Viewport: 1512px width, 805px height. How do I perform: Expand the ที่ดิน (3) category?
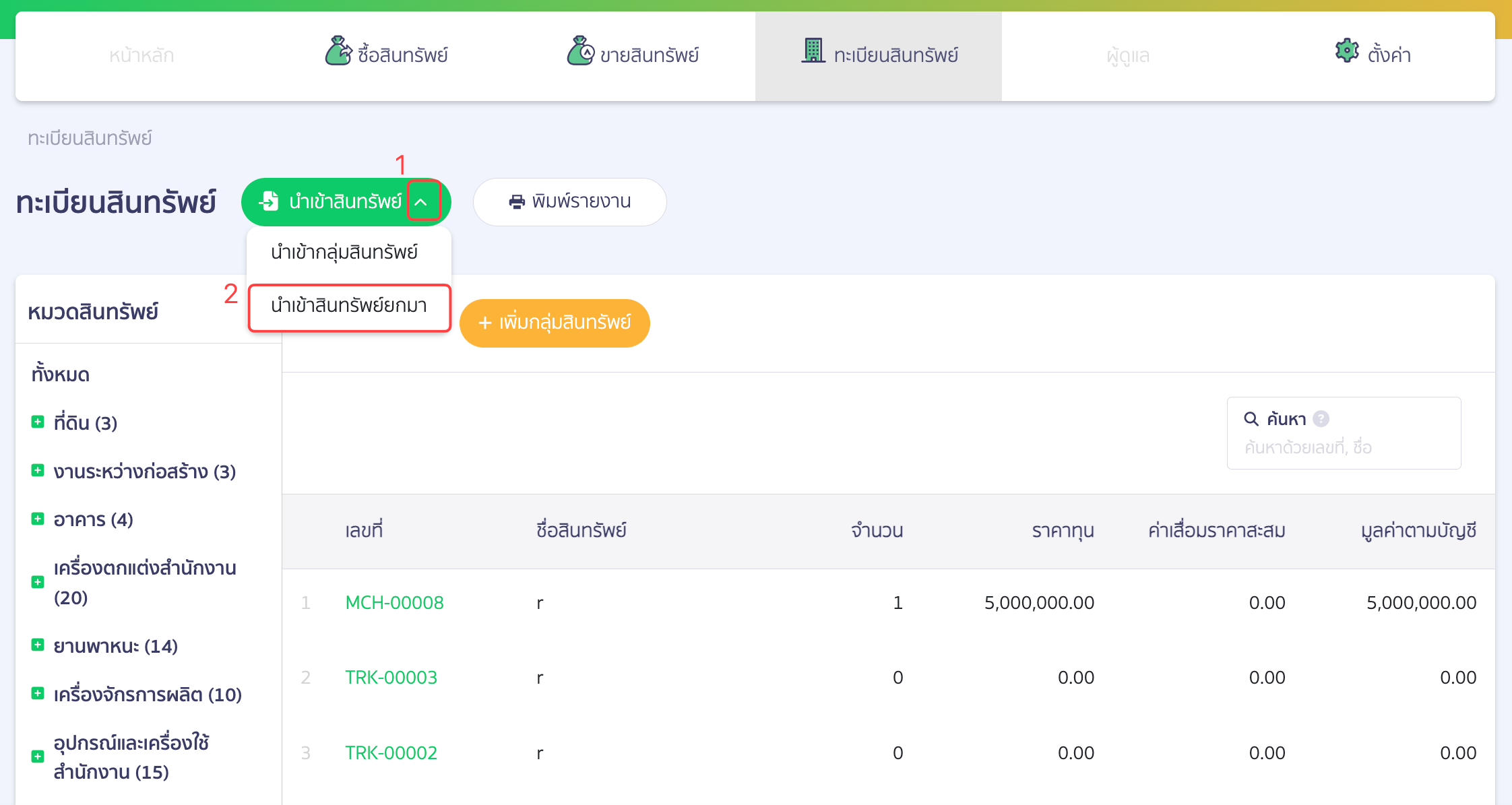(38, 422)
